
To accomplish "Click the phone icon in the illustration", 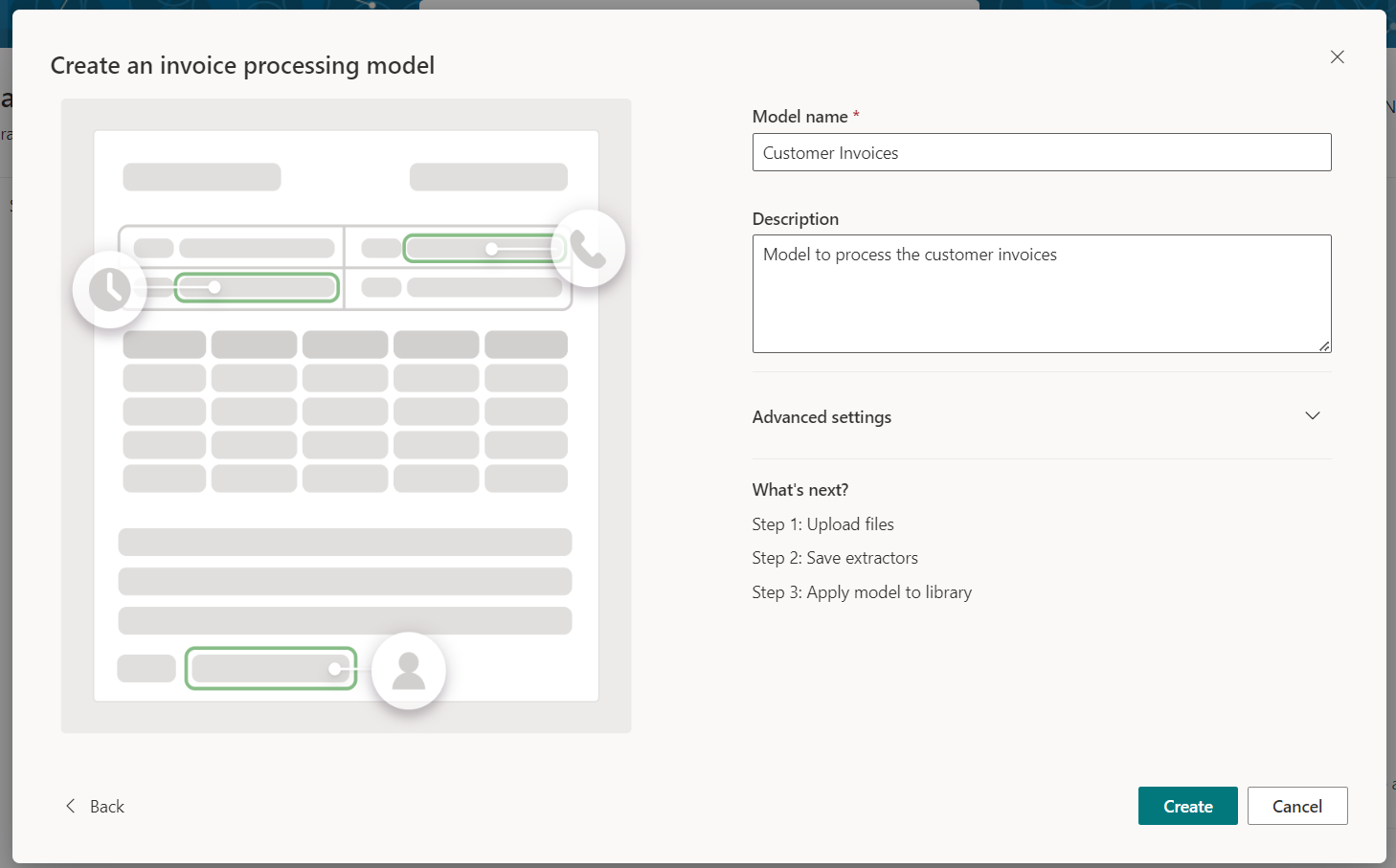I will tap(588, 249).
